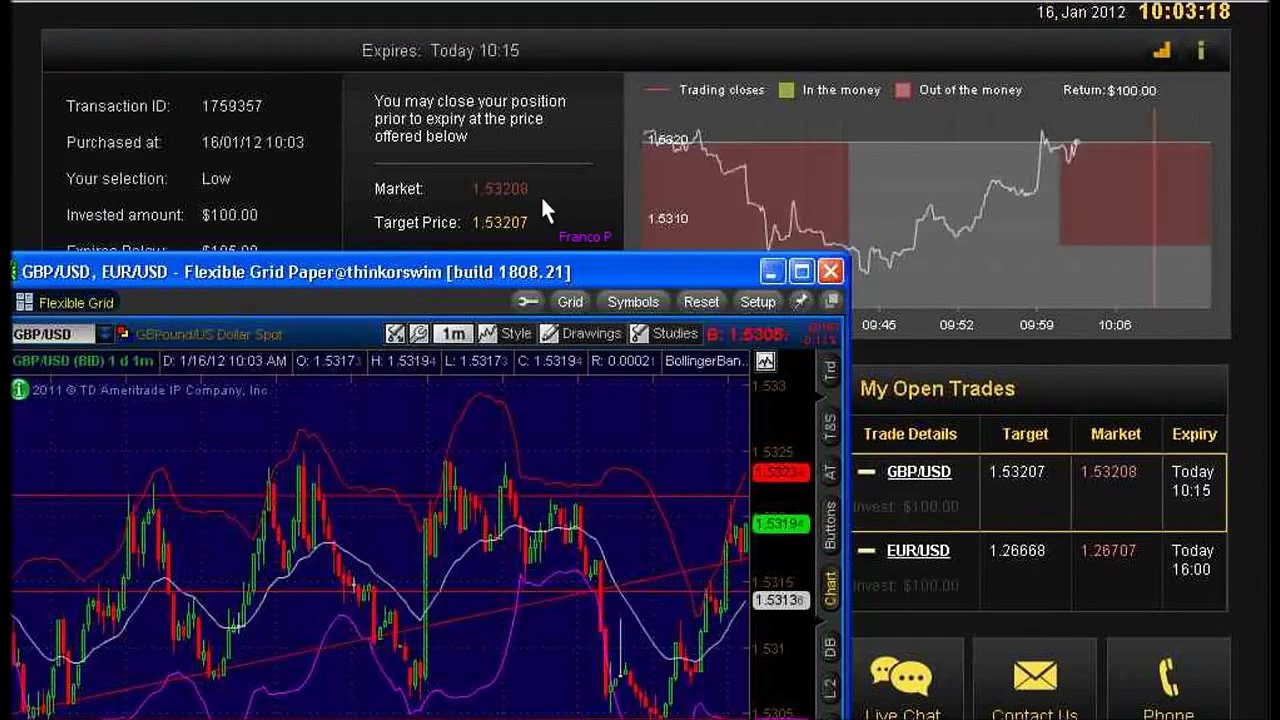Click the 1.53207 target cell in GBP/USD row
This screenshot has width=1280, height=720.
[1017, 472]
